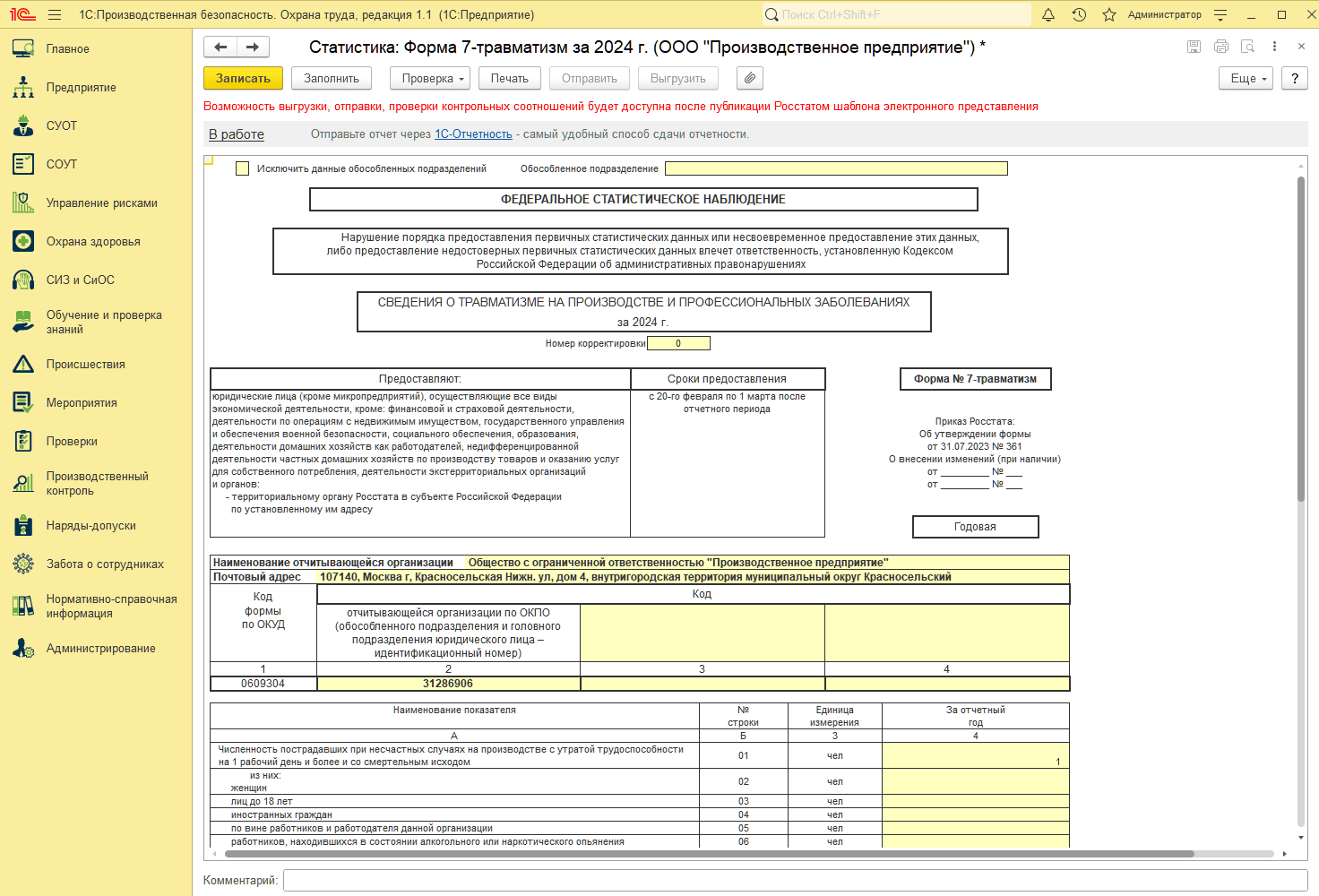Open favorites star icon

click(x=1109, y=14)
